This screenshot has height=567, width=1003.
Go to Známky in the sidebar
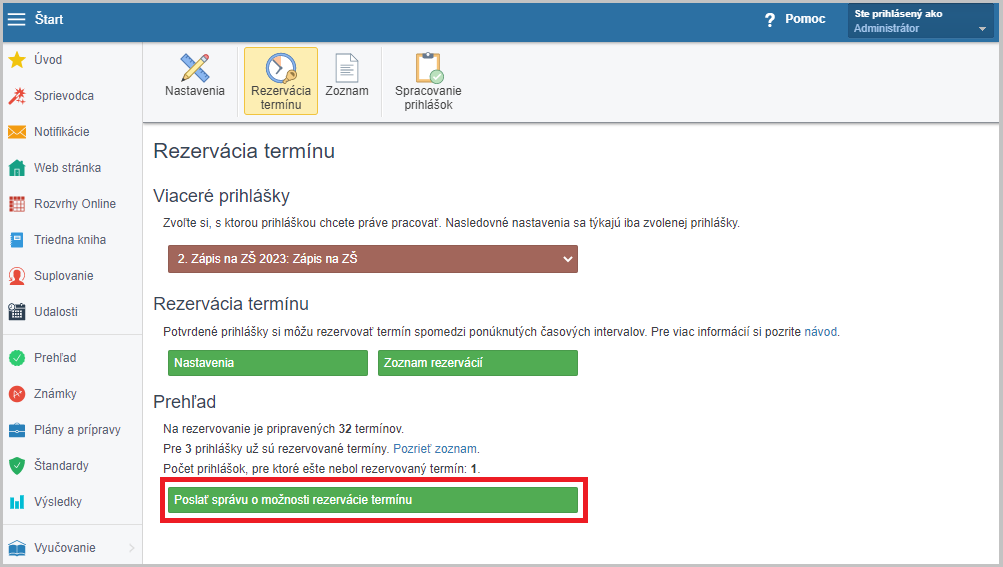tap(55, 394)
